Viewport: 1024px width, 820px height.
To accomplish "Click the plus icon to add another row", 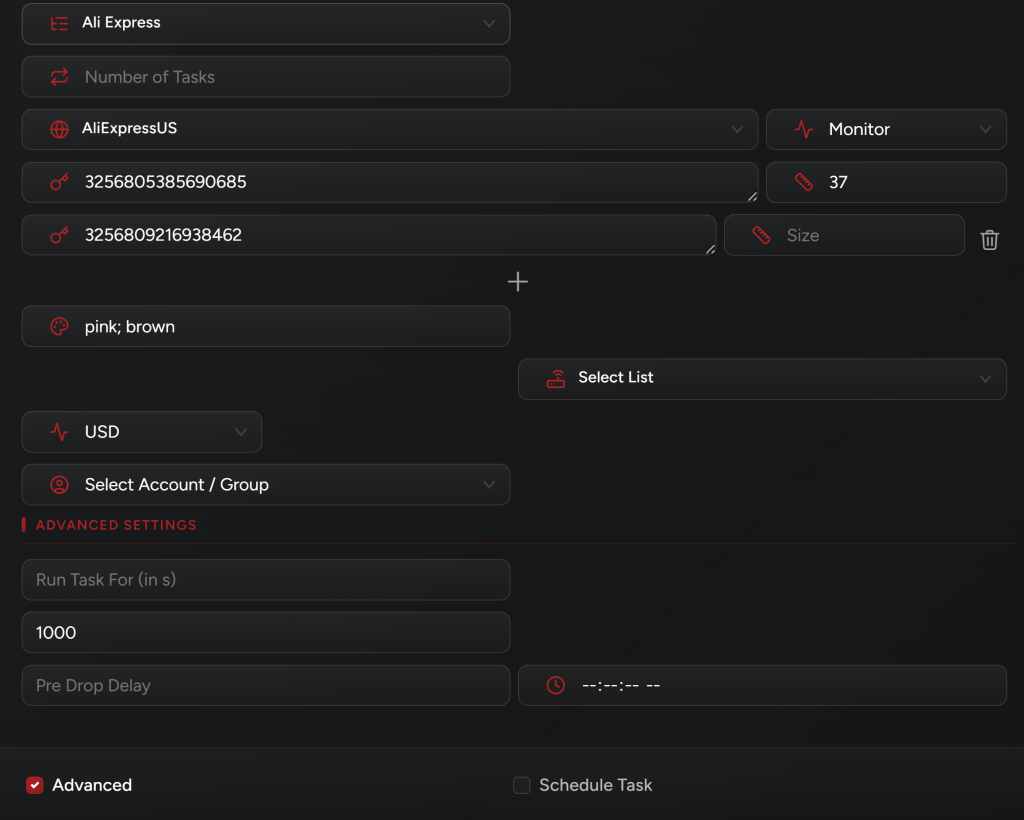I will [518, 282].
